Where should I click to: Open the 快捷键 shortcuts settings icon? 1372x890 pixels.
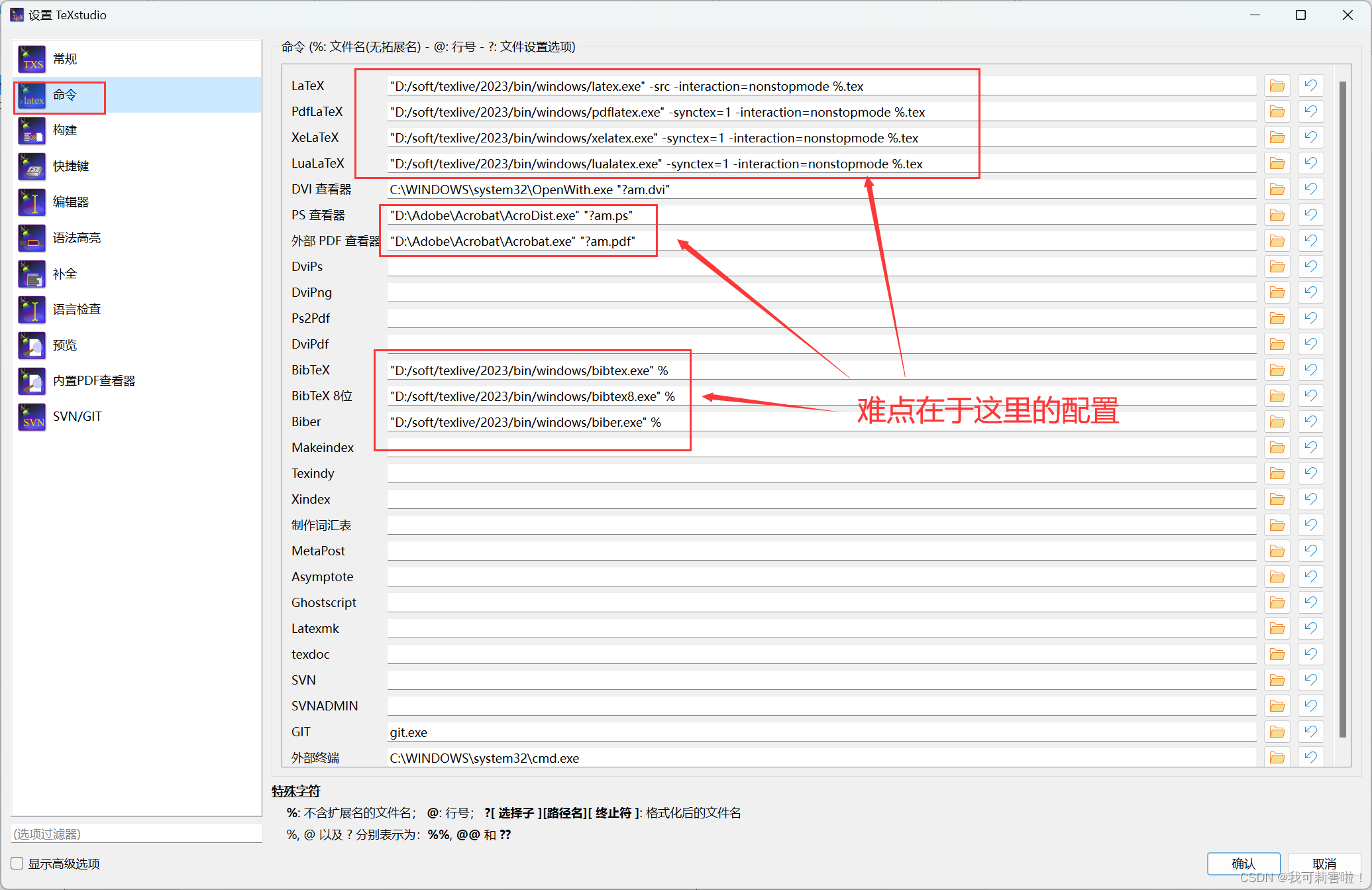tap(31, 166)
